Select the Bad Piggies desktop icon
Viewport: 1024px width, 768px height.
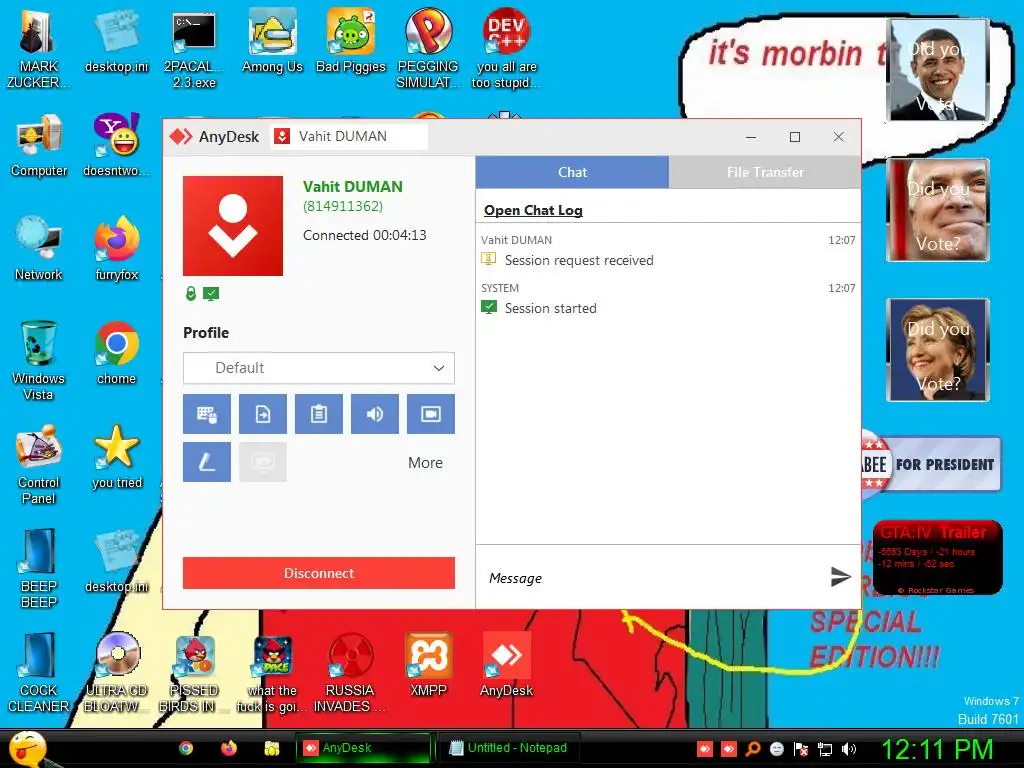pos(351,40)
